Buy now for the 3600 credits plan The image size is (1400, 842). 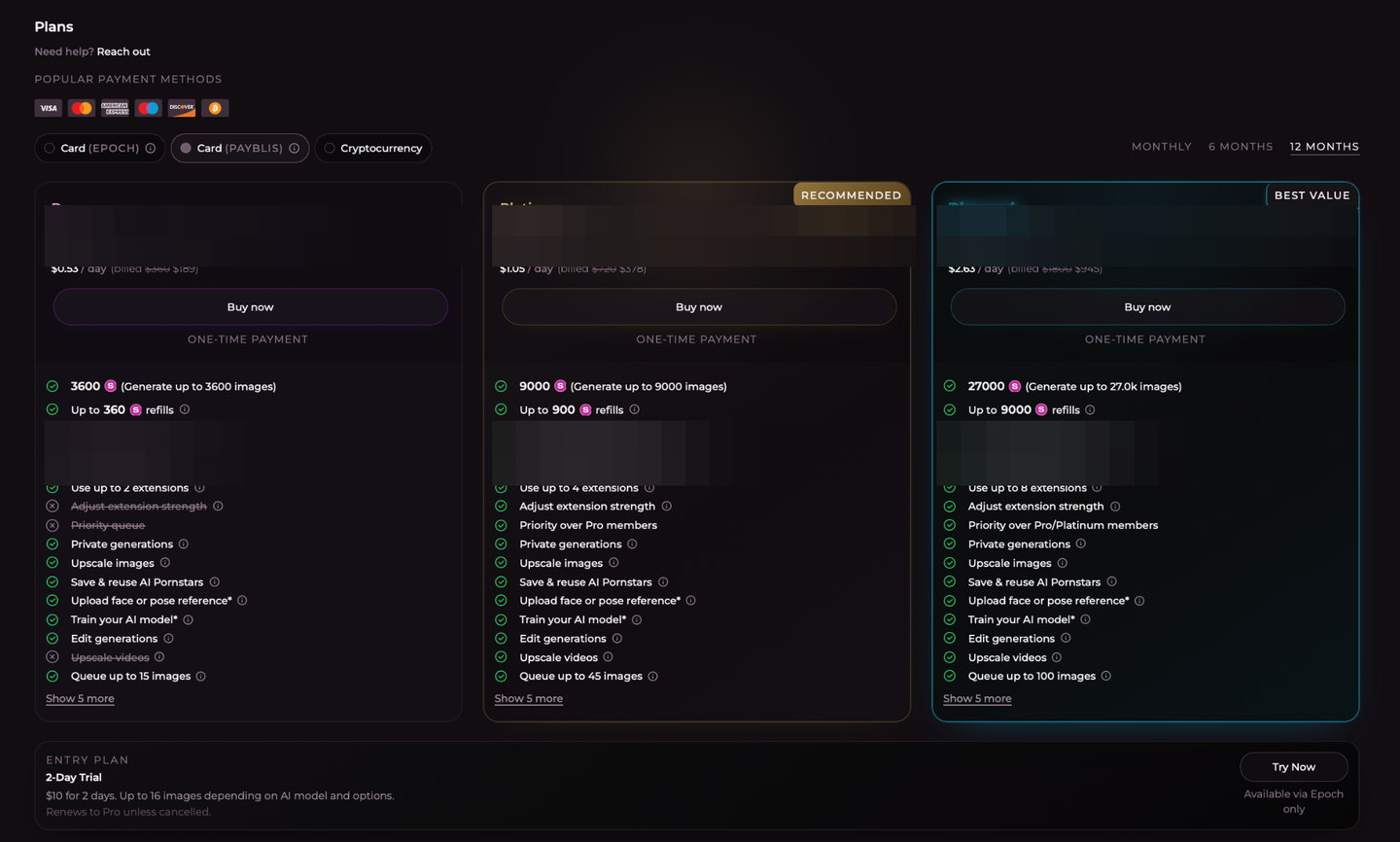click(250, 306)
